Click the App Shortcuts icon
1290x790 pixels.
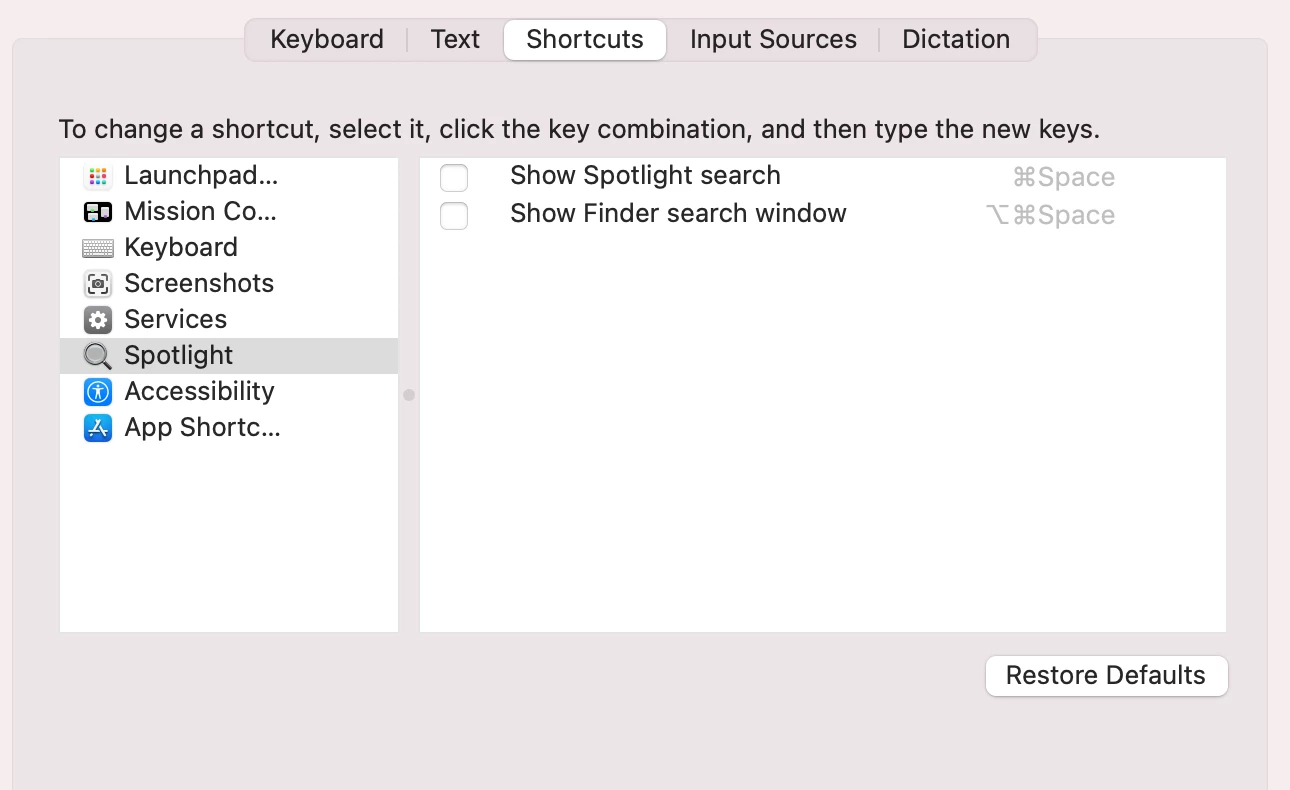pyautogui.click(x=97, y=428)
